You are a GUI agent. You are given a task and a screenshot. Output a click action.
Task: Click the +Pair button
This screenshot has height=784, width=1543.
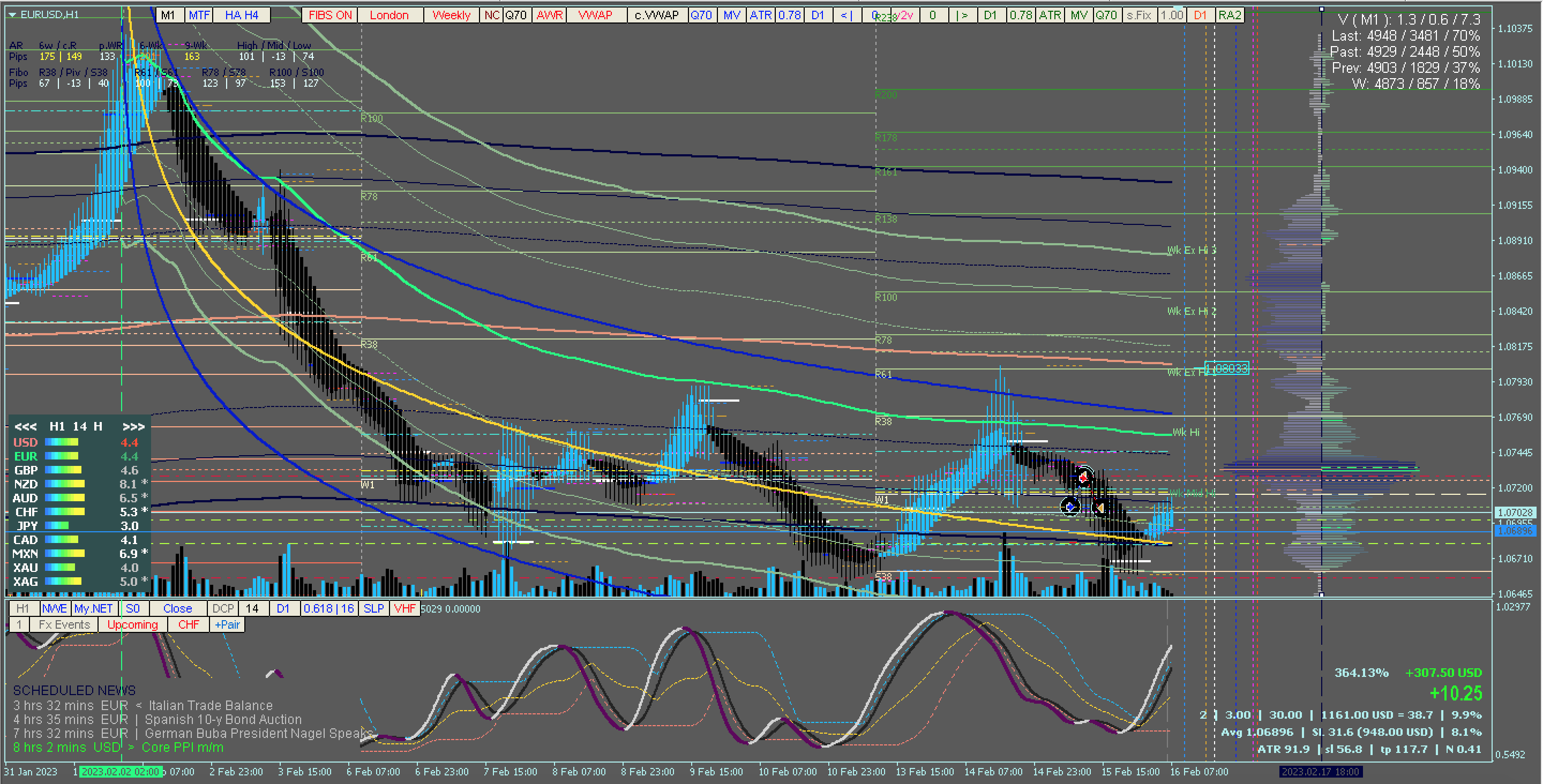pos(227,625)
